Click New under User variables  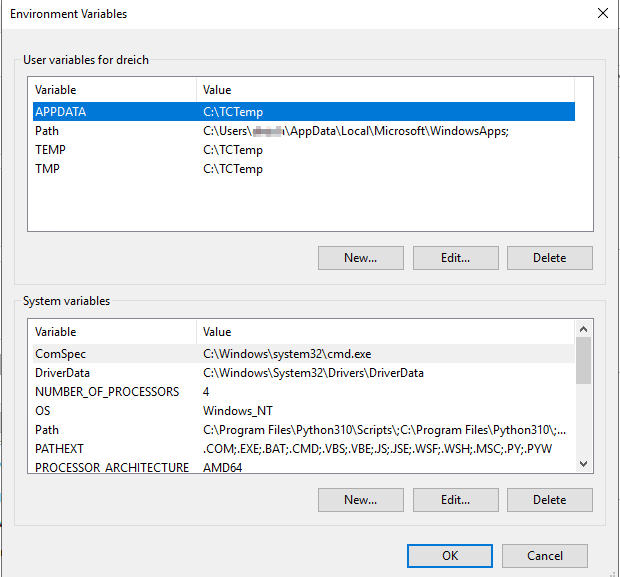pos(360,257)
